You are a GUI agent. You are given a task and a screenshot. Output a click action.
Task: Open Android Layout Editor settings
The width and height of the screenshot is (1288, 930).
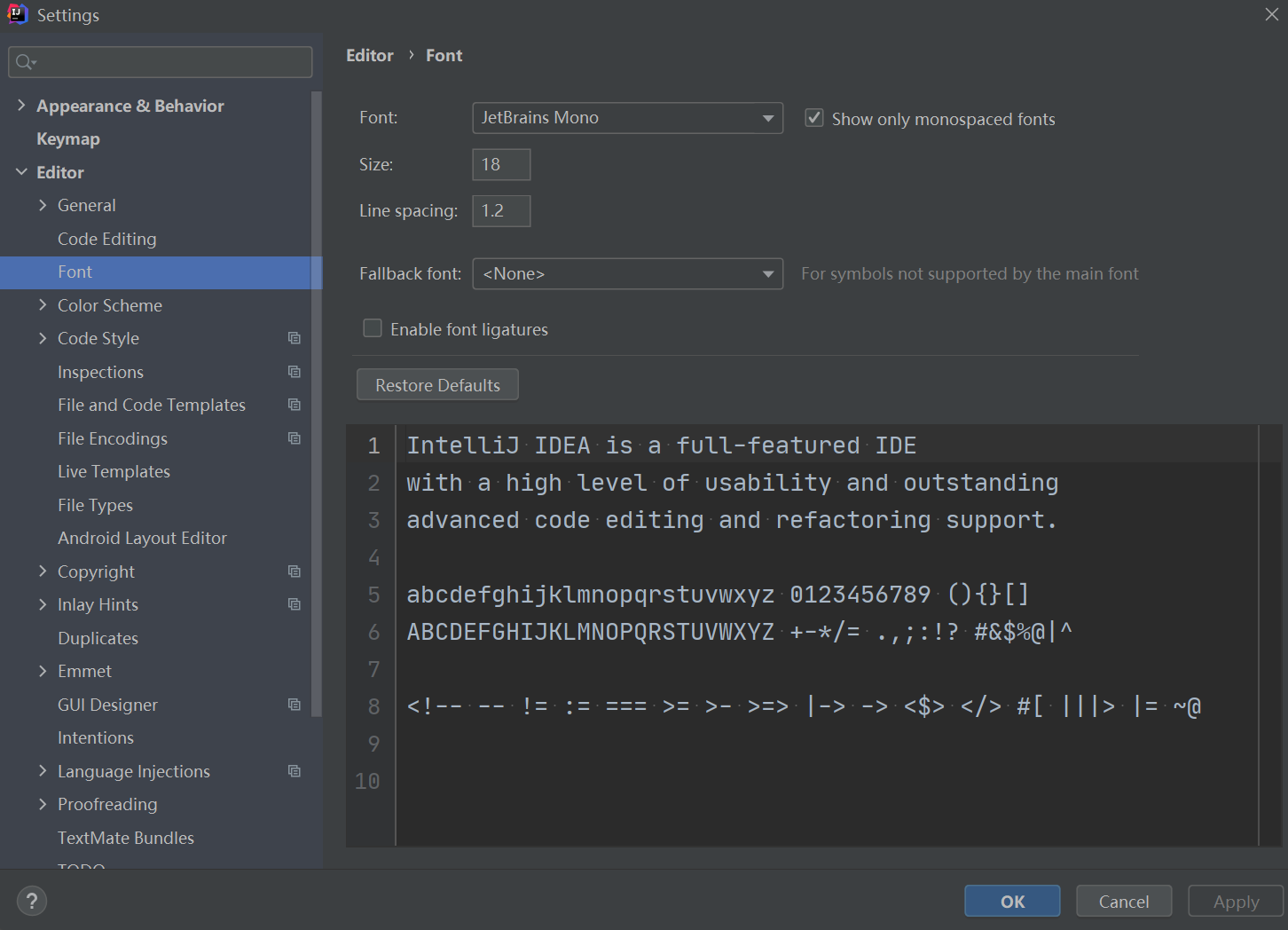142,538
